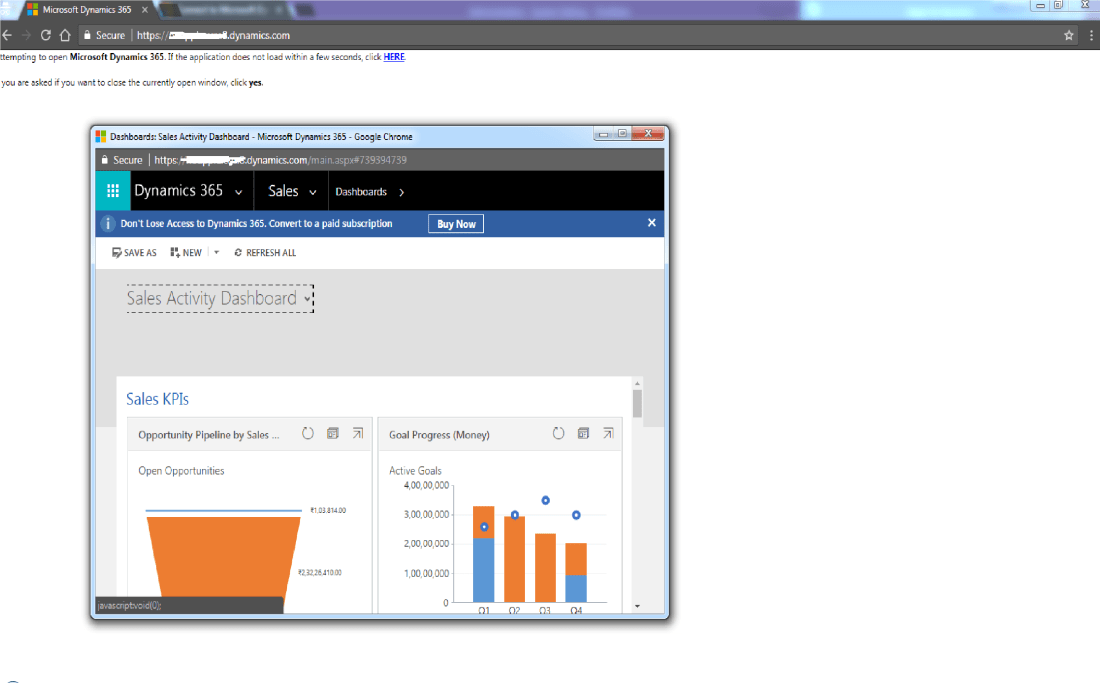Open the Sales area dropdown

(313, 192)
